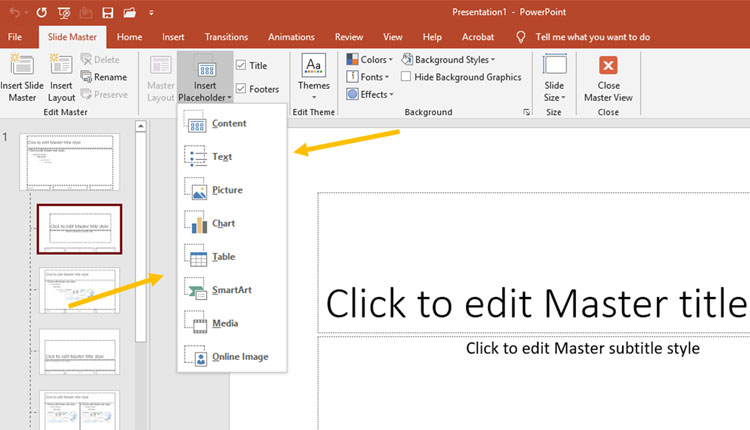Open the Themes gallery icon
Screen dimensions: 750x430
(x=314, y=67)
